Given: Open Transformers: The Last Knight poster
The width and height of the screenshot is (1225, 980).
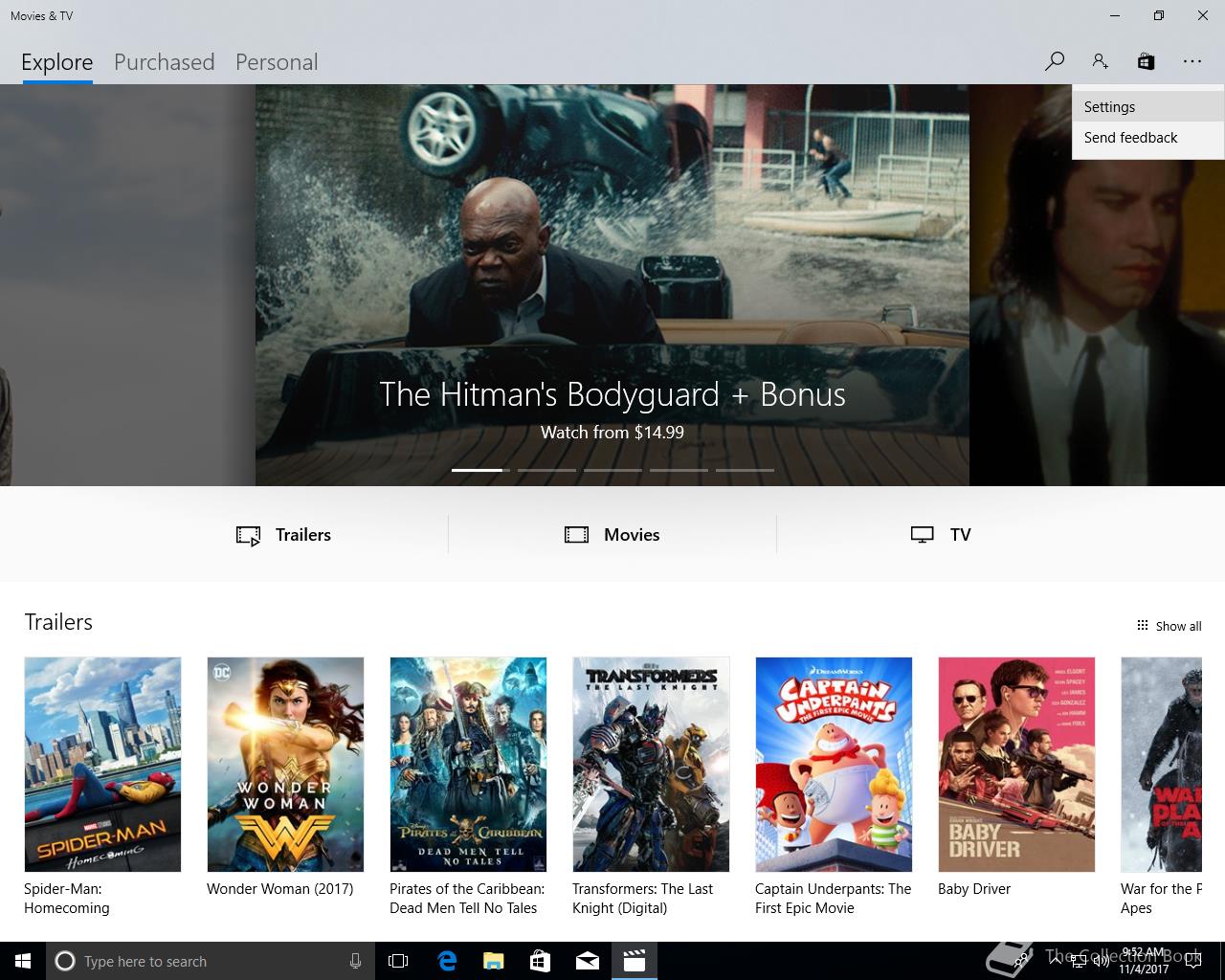Looking at the screenshot, I should [x=651, y=765].
